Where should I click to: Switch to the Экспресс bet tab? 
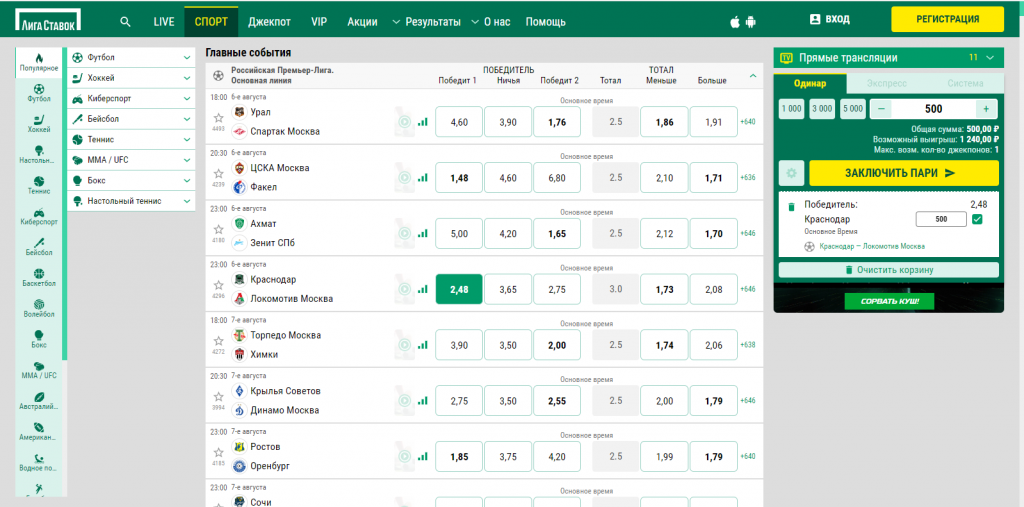[x=887, y=84]
